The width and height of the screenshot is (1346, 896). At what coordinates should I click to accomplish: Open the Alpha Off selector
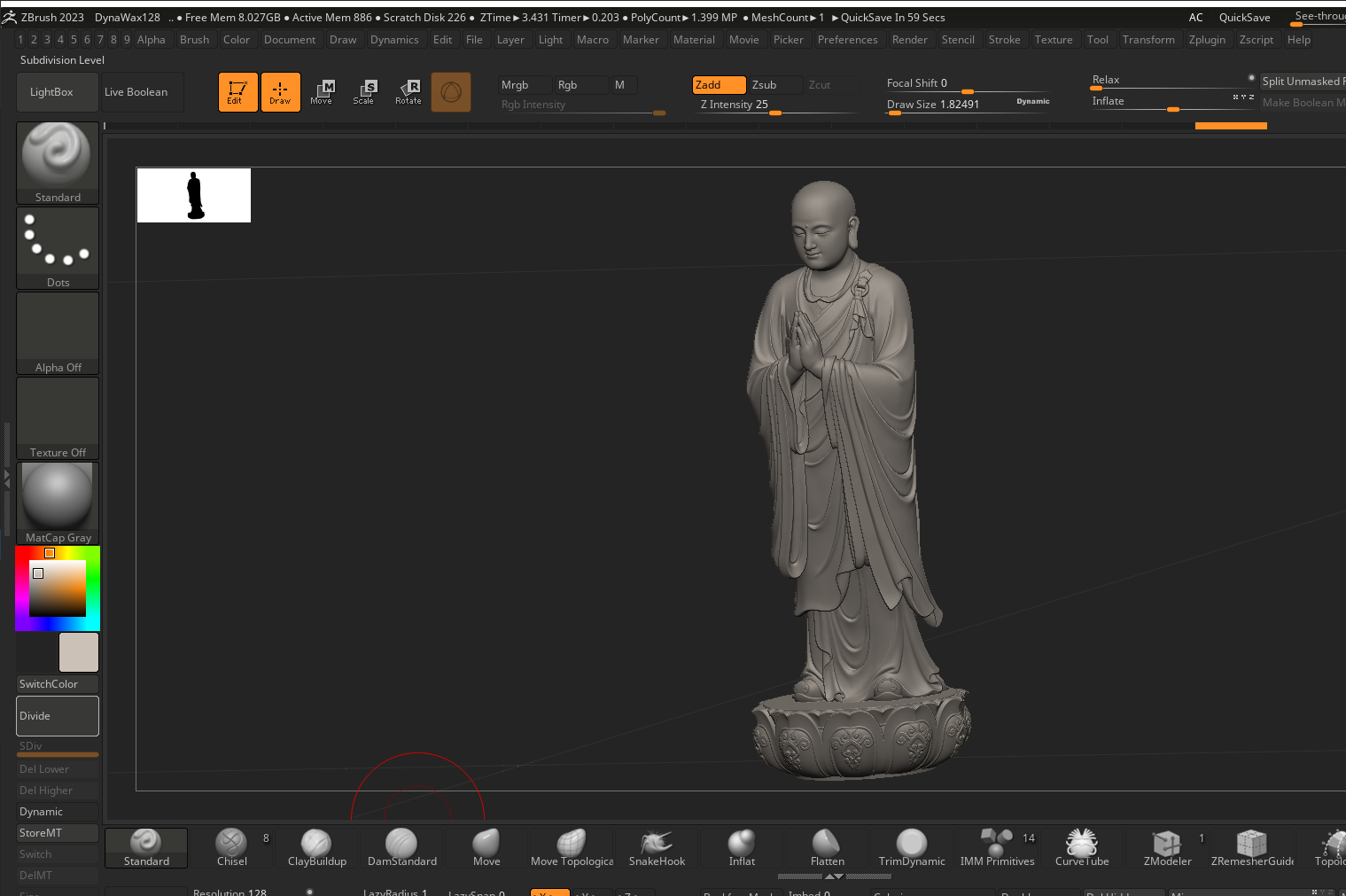(58, 333)
